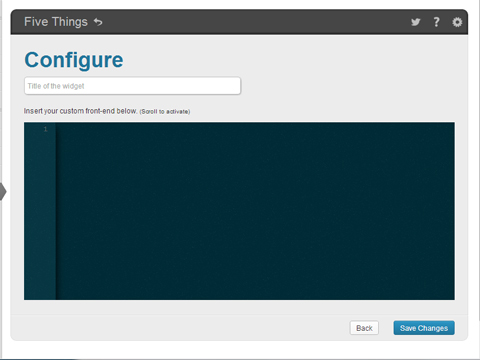Open the help question mark icon
Image resolution: width=480 pixels, height=360 pixels.
click(436, 22)
